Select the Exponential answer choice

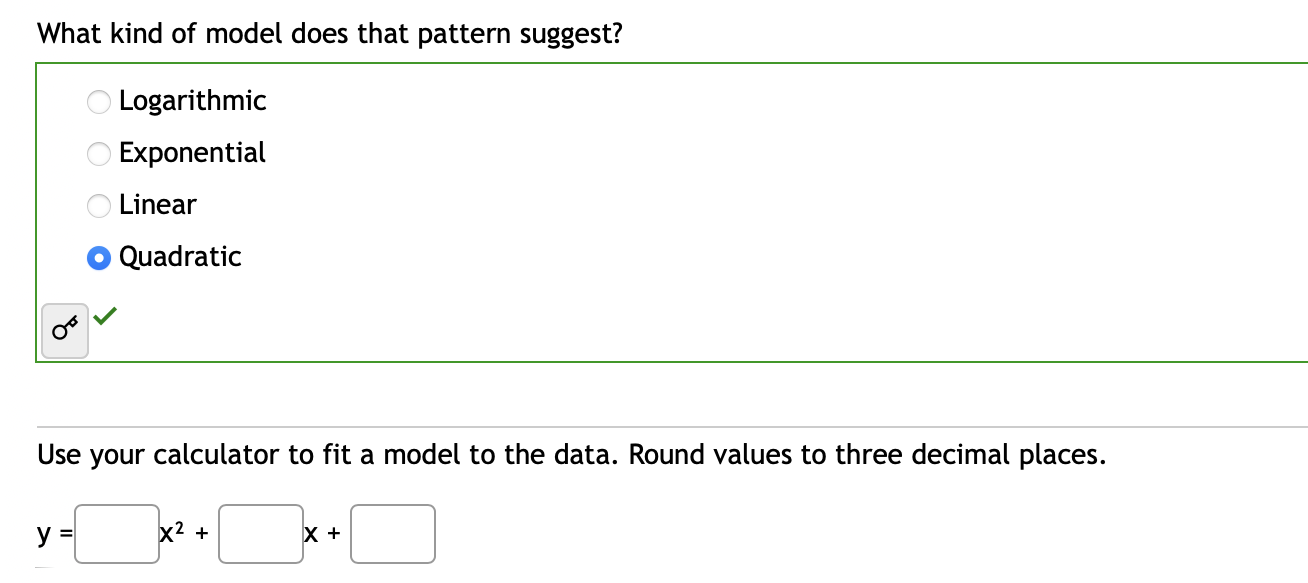pyautogui.click(x=98, y=153)
